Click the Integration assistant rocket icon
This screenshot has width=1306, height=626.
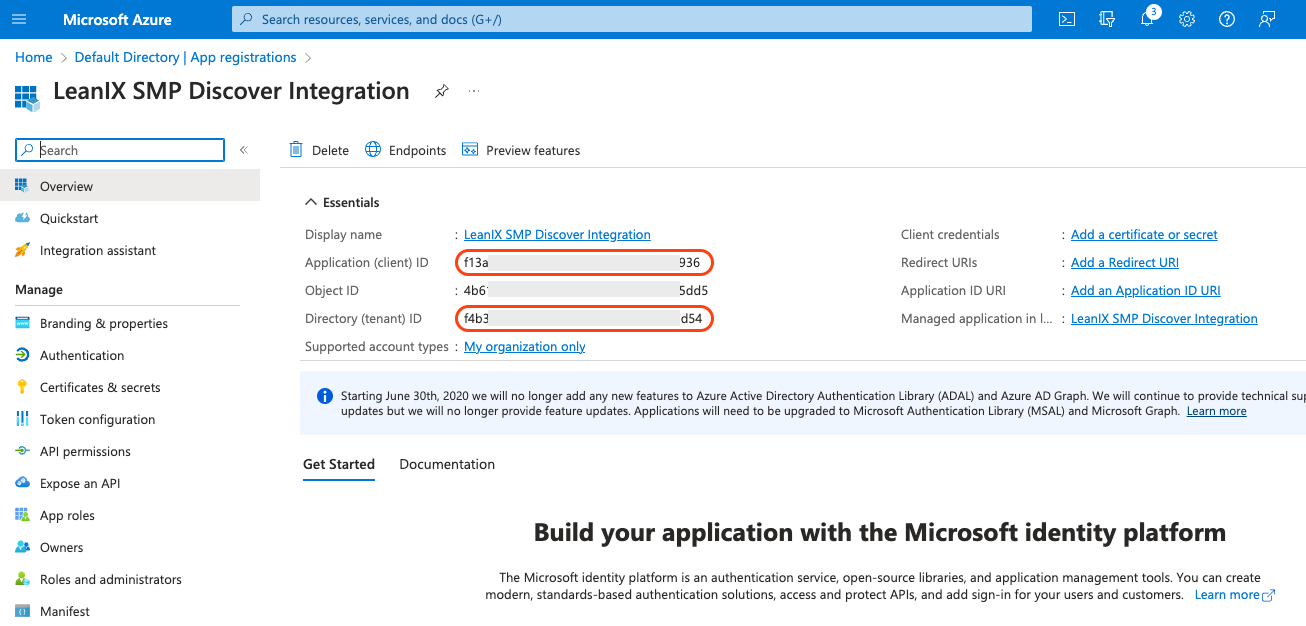tap(22, 250)
